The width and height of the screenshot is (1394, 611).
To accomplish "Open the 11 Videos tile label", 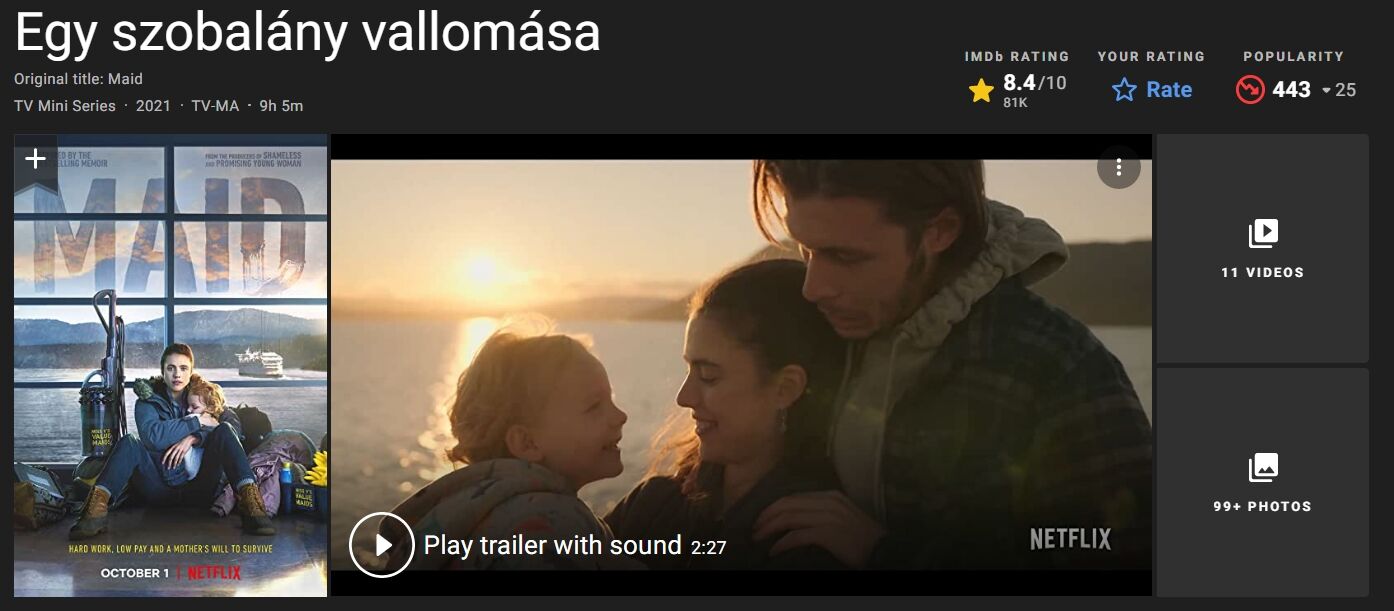I will pyautogui.click(x=1263, y=273).
